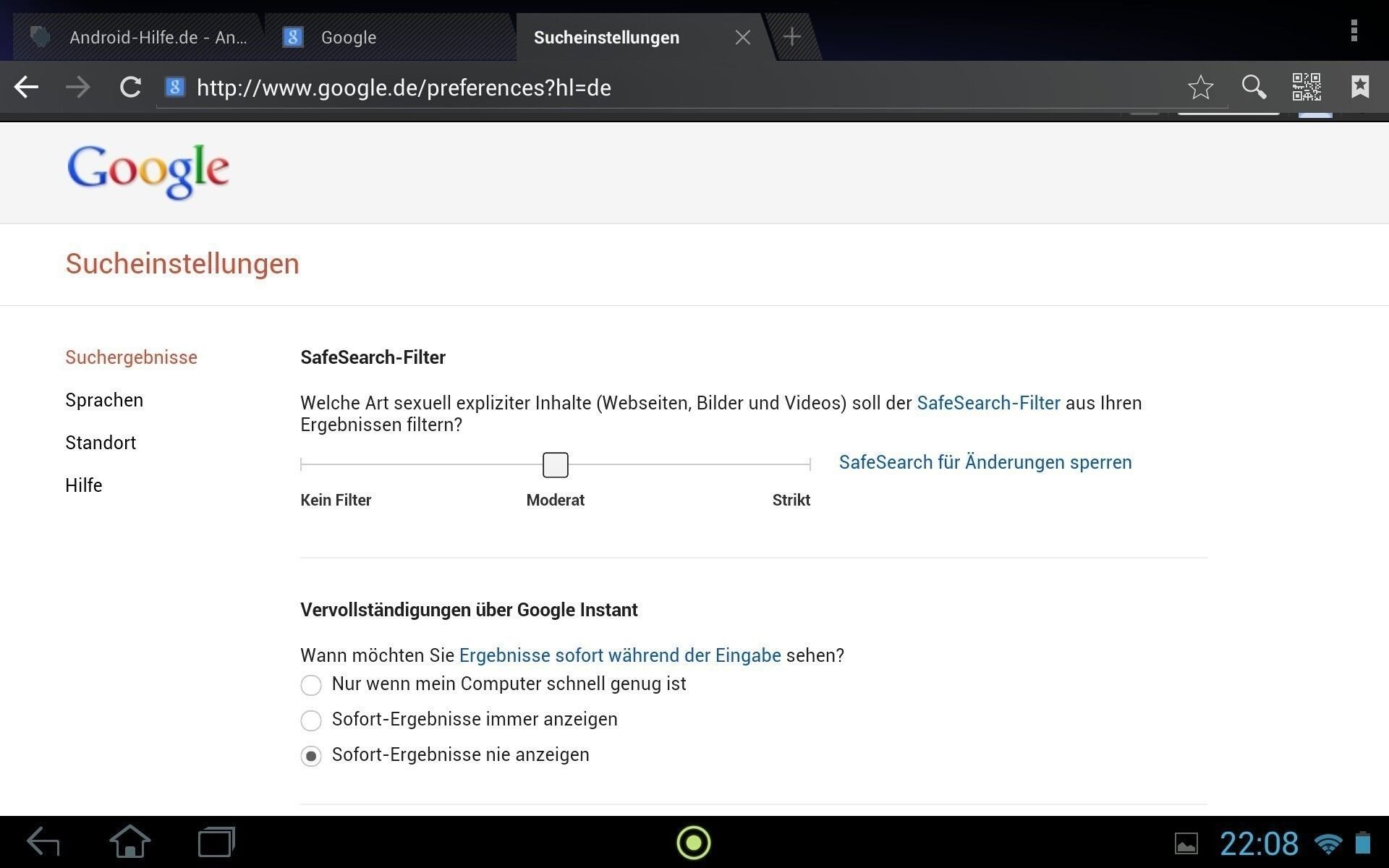Screen dimensions: 1389x868
Task: Select 'Sofort-Ergebnisse immer anzeigen'
Action: click(x=311, y=720)
